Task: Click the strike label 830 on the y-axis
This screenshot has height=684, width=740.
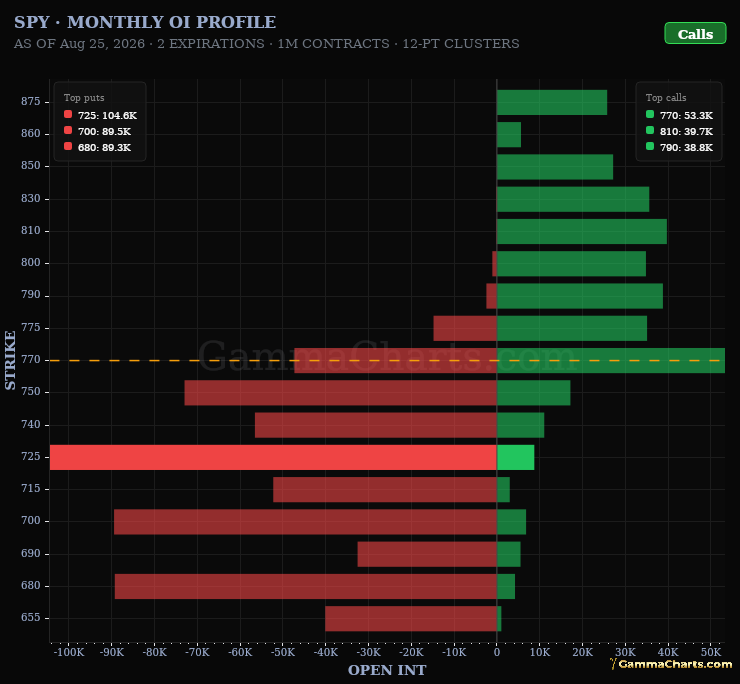Action: [x=31, y=198]
